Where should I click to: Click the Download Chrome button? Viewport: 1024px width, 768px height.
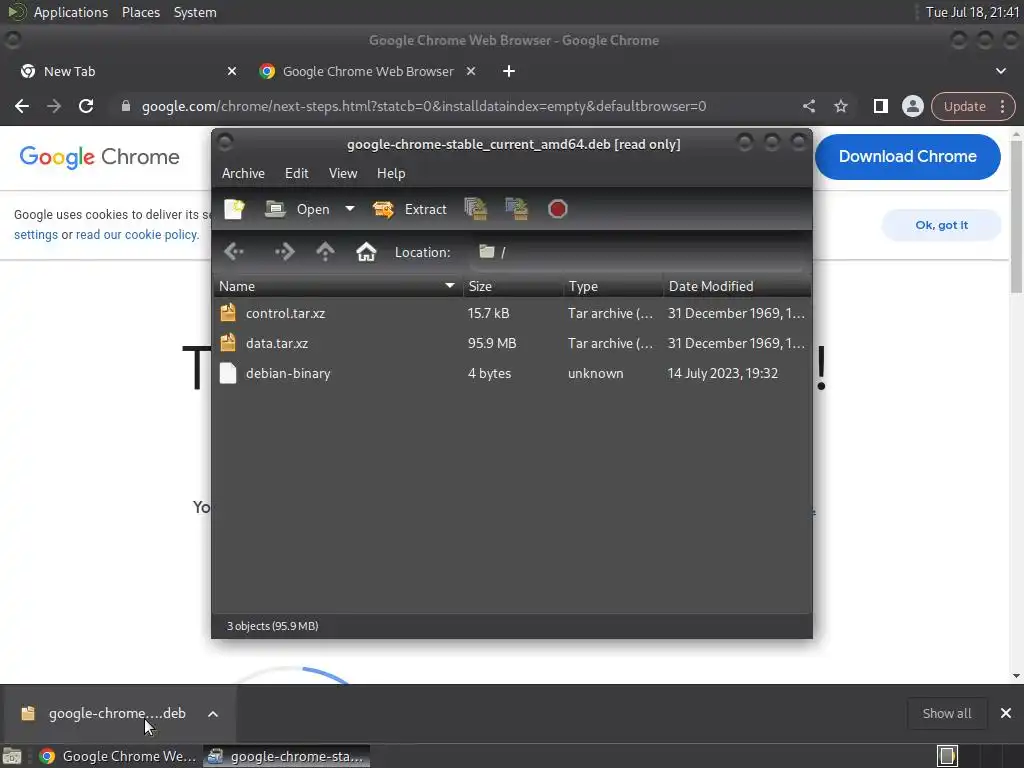point(908,157)
